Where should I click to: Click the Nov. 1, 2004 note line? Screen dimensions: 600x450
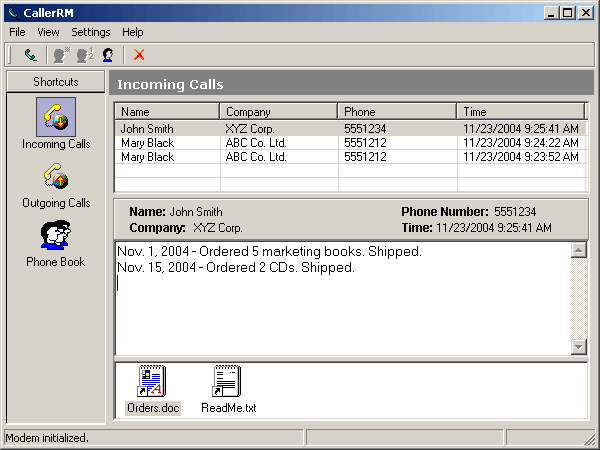[x=269, y=251]
